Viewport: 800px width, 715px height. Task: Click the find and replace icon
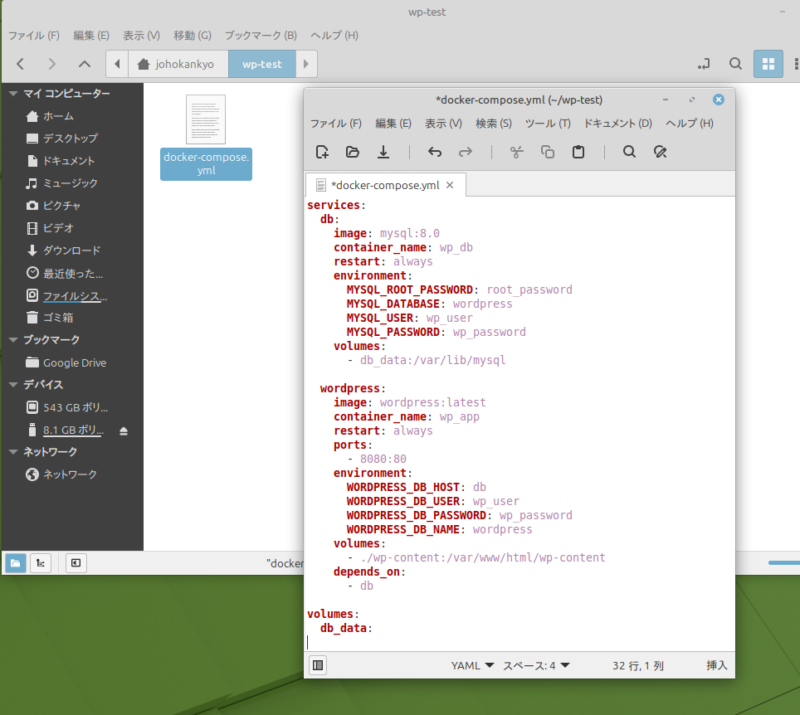(x=660, y=152)
